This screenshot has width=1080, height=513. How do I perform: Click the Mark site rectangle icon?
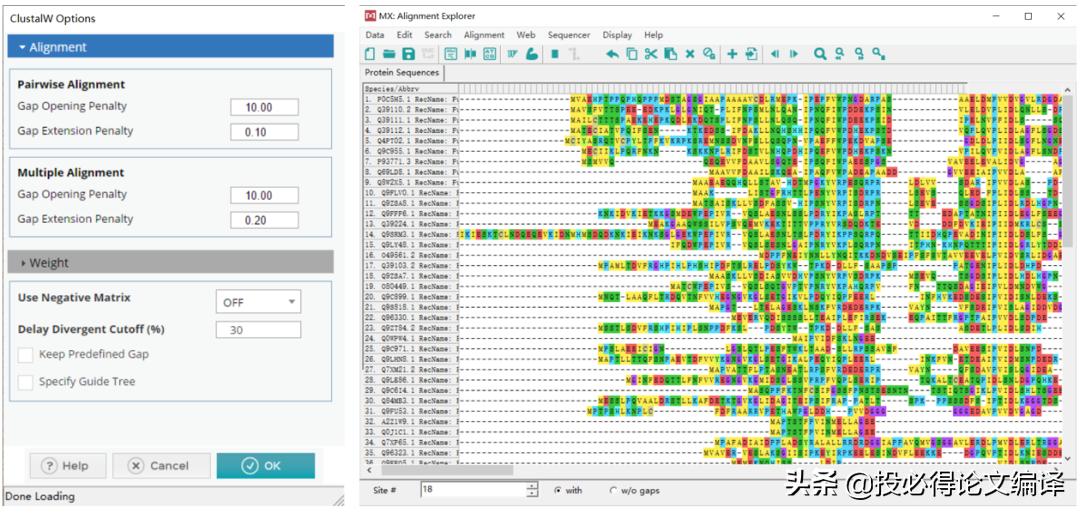pyautogui.click(x=555, y=54)
